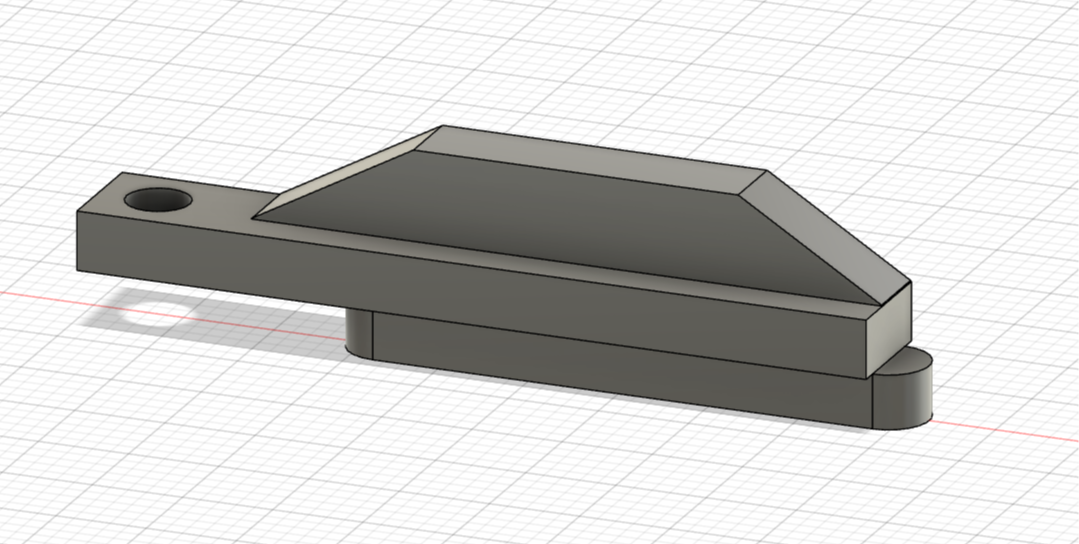The image size is (1079, 544).
Task: Select the rounded left end of lower base
Action: [359, 332]
